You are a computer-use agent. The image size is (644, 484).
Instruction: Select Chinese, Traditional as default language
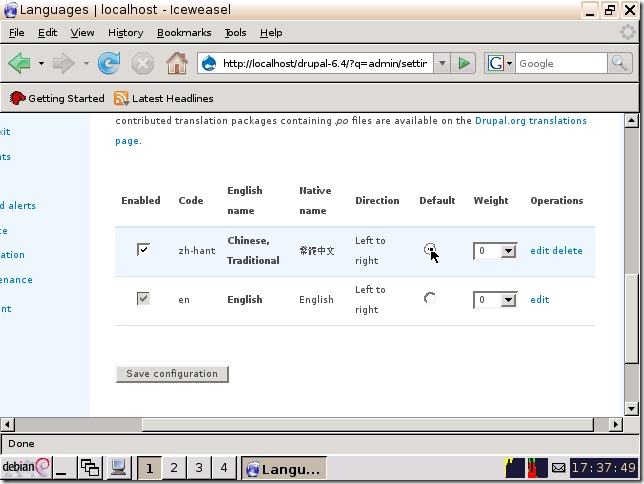[x=430, y=249]
